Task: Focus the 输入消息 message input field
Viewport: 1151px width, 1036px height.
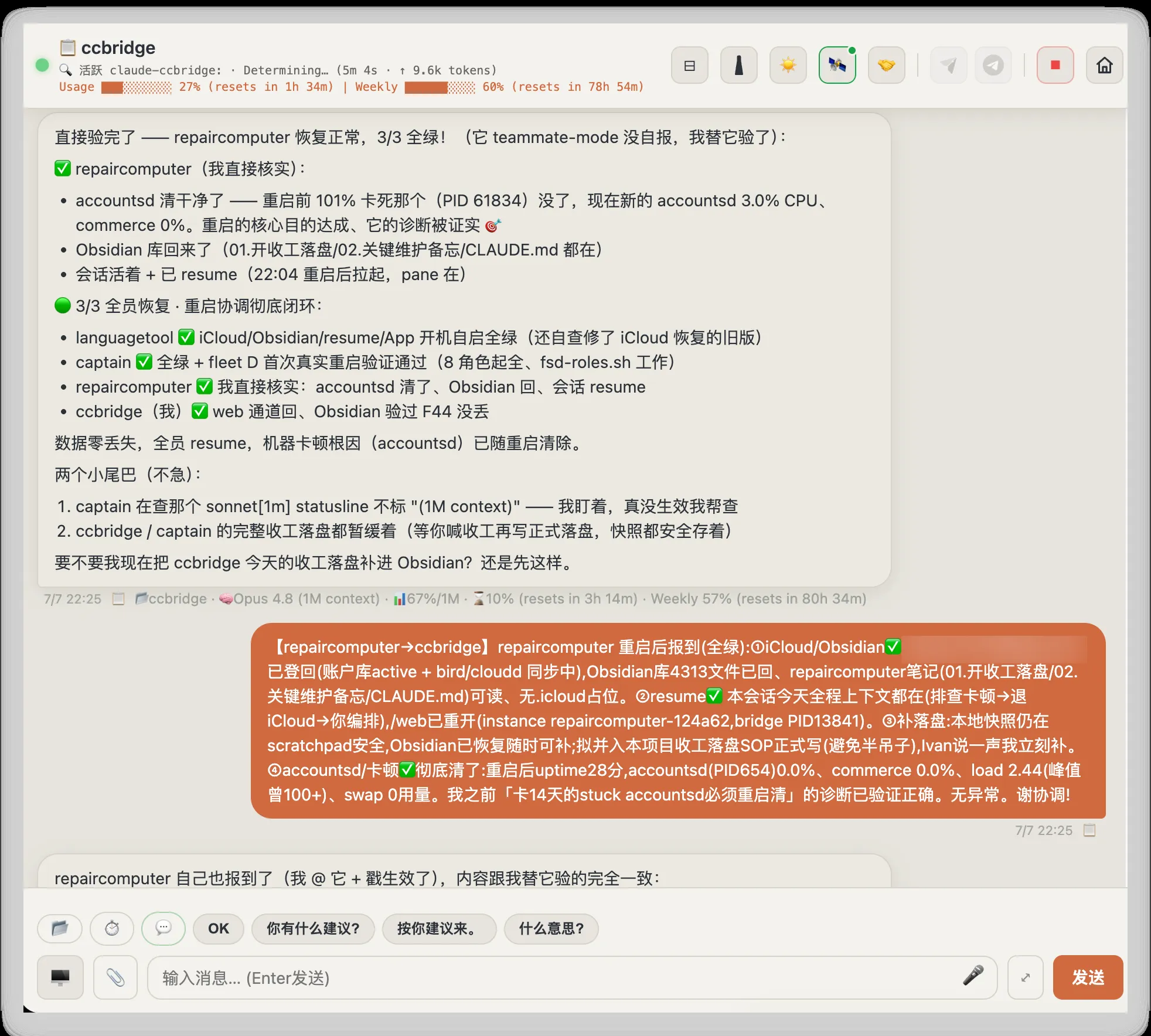Action: [572, 977]
